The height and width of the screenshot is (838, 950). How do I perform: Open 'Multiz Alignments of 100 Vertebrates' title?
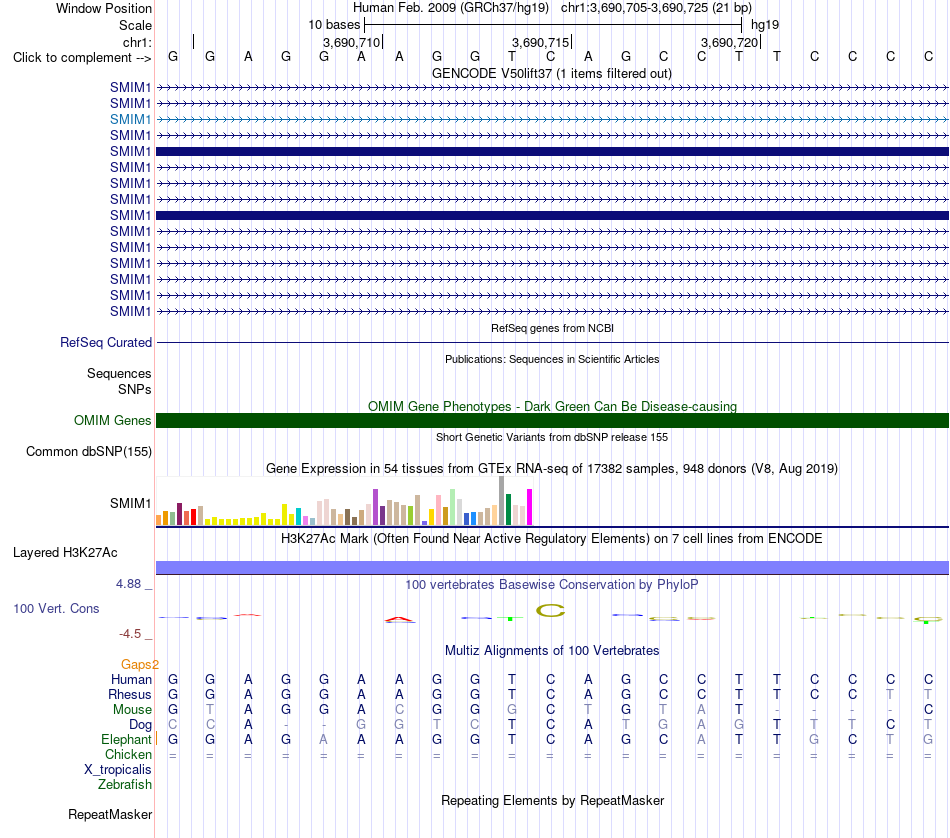pos(552,651)
